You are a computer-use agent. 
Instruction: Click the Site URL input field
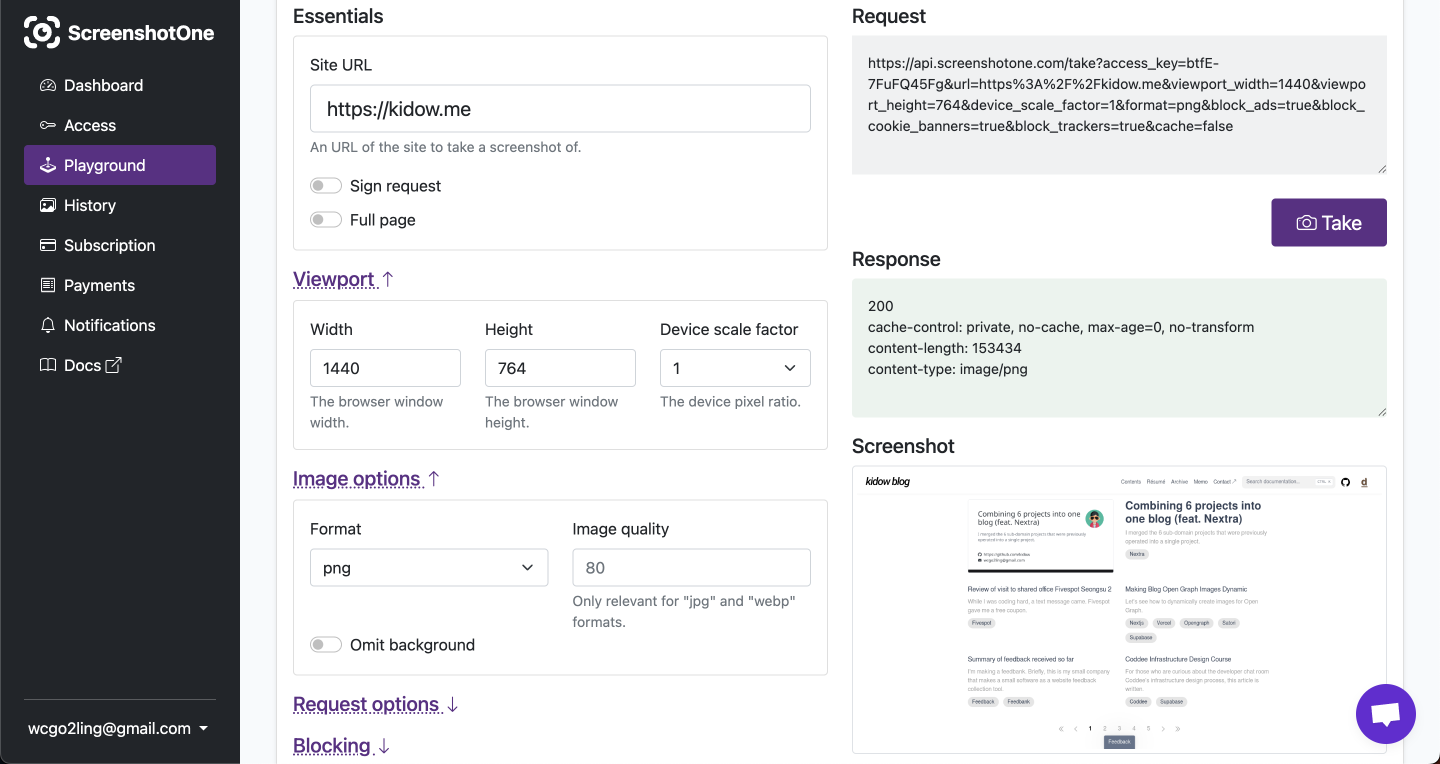click(x=560, y=108)
